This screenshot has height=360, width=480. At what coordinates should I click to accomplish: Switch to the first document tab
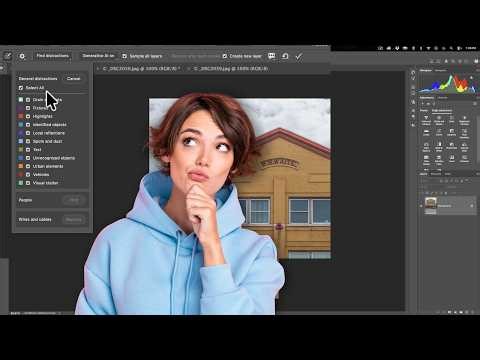pos(141,69)
